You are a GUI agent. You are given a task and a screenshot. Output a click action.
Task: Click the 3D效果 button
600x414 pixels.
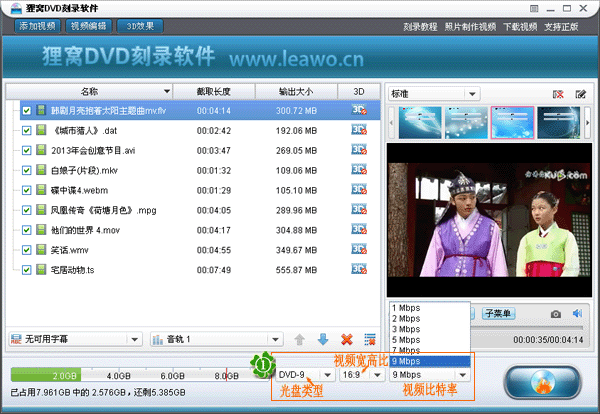[140, 26]
